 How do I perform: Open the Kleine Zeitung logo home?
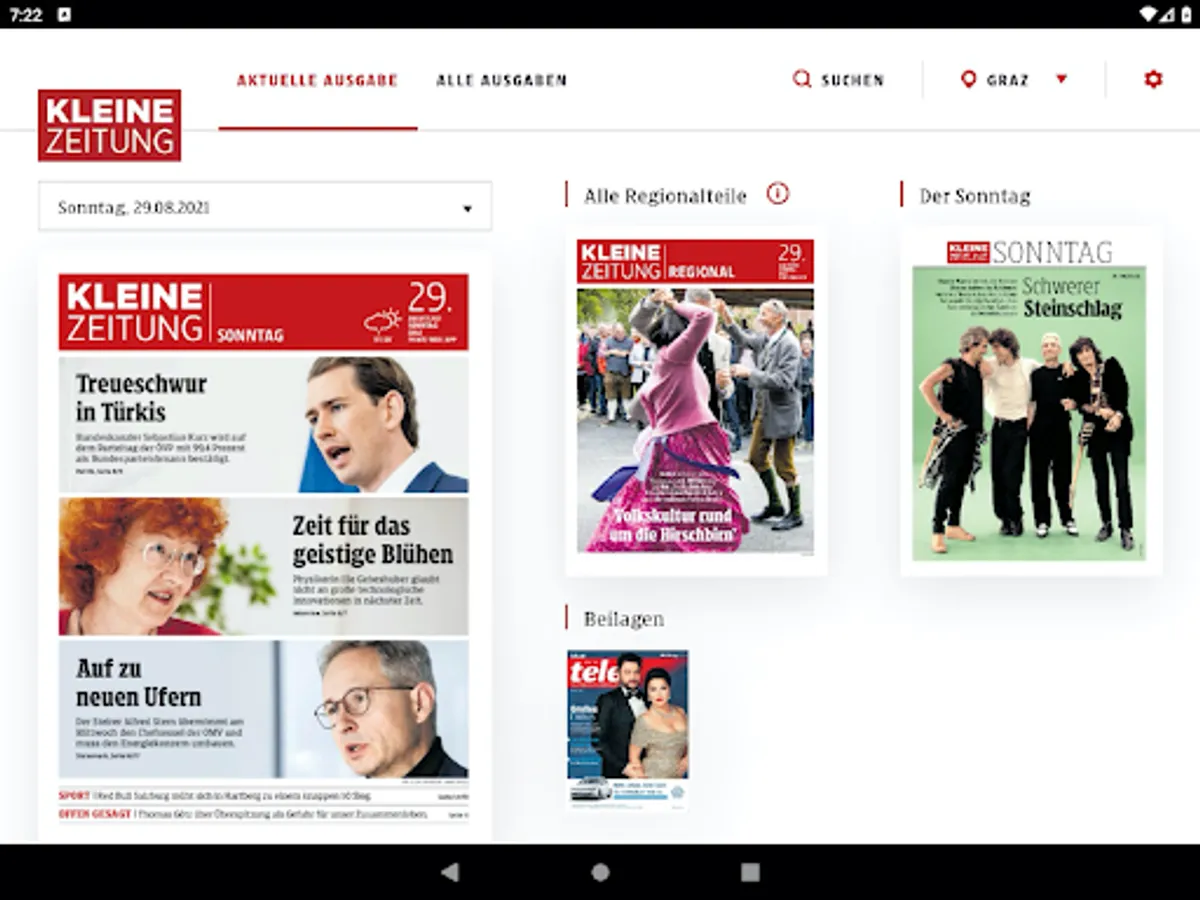[110, 125]
